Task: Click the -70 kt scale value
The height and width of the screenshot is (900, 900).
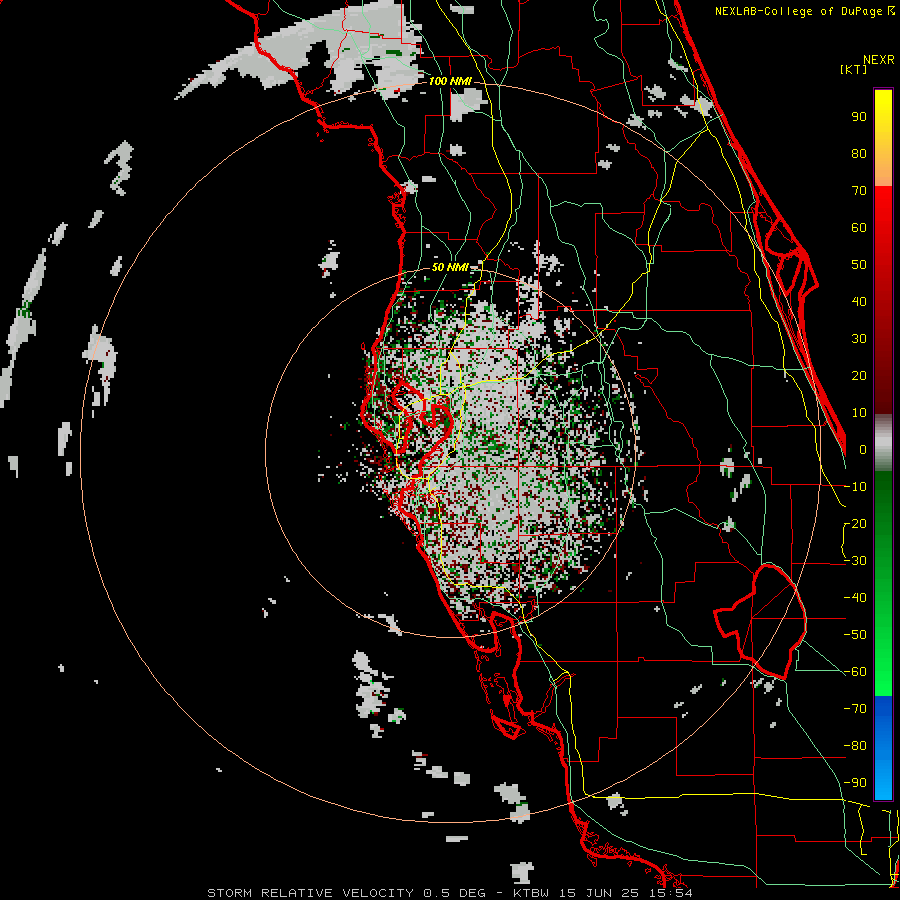Action: click(x=855, y=709)
